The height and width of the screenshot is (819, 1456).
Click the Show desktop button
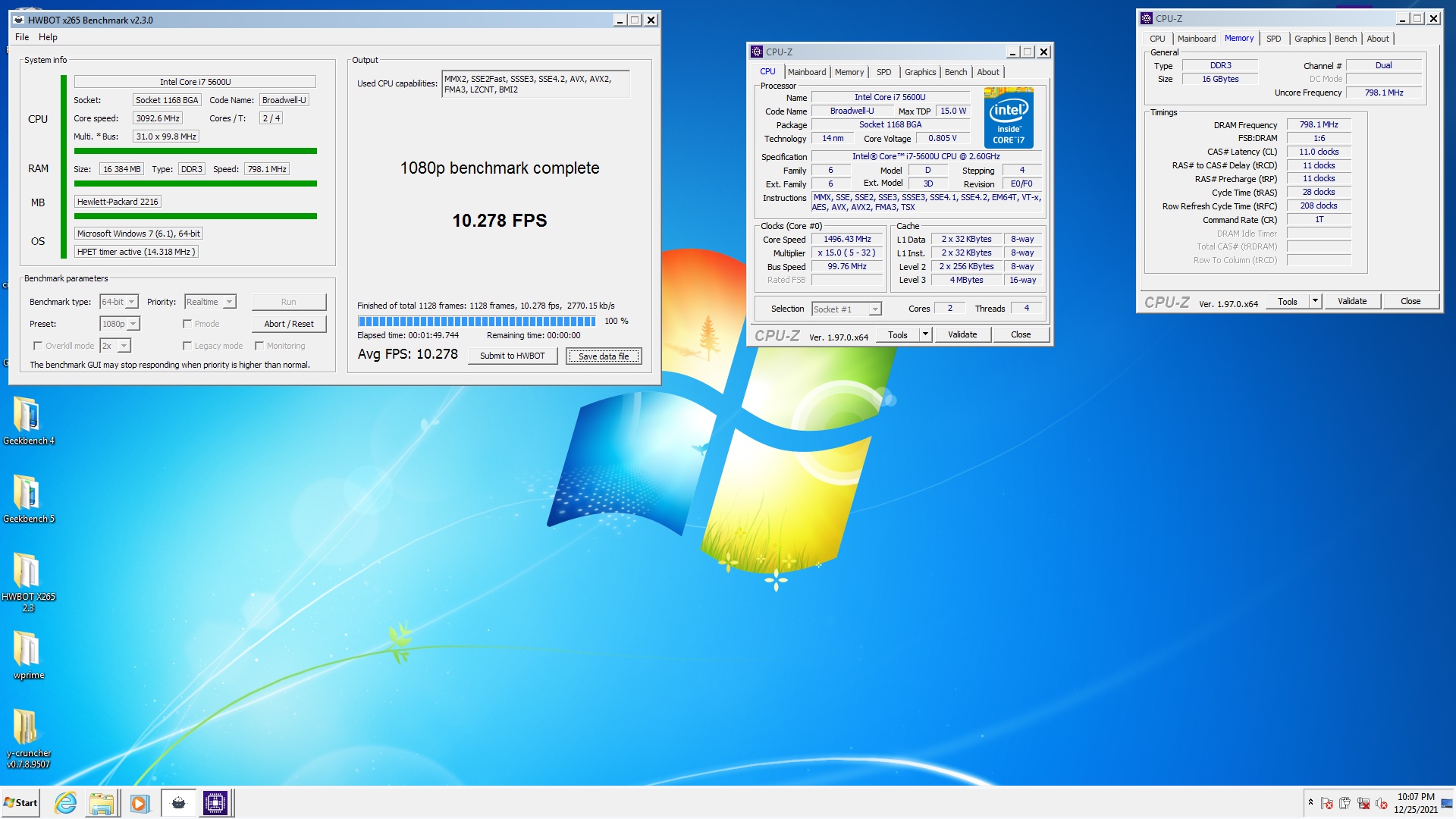point(1447,803)
